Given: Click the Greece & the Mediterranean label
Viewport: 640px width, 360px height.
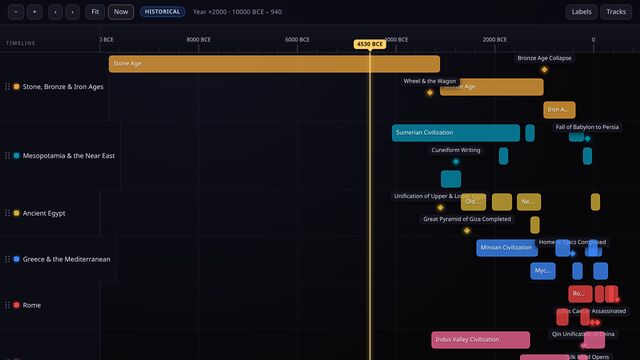Looking at the screenshot, I should pyautogui.click(x=67, y=259).
